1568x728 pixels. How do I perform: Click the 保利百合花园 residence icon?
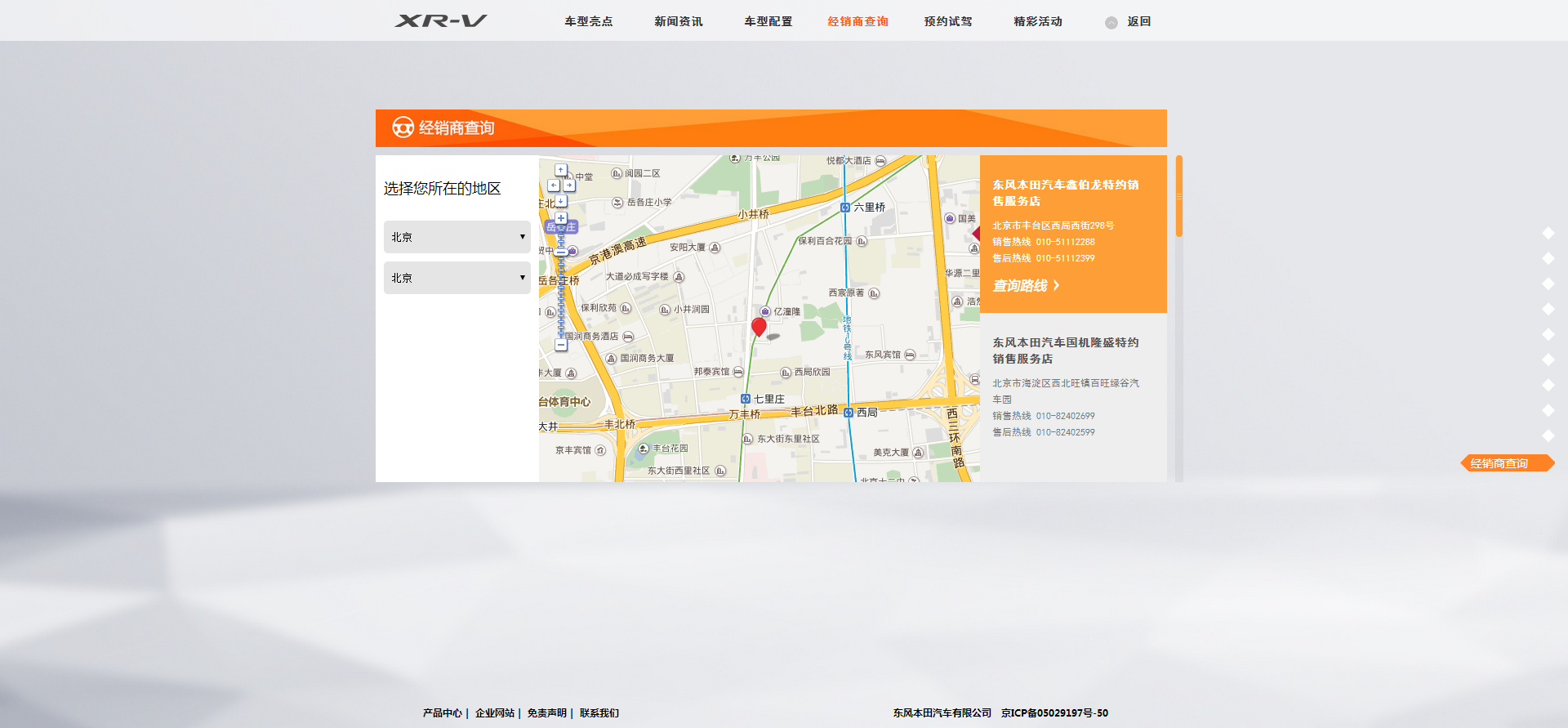click(862, 241)
